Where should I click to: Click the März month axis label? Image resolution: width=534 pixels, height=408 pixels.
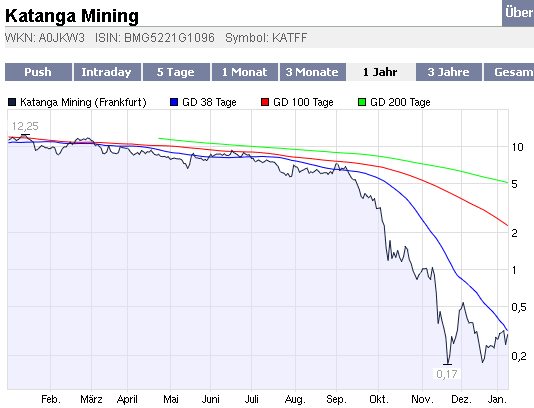pos(92,399)
